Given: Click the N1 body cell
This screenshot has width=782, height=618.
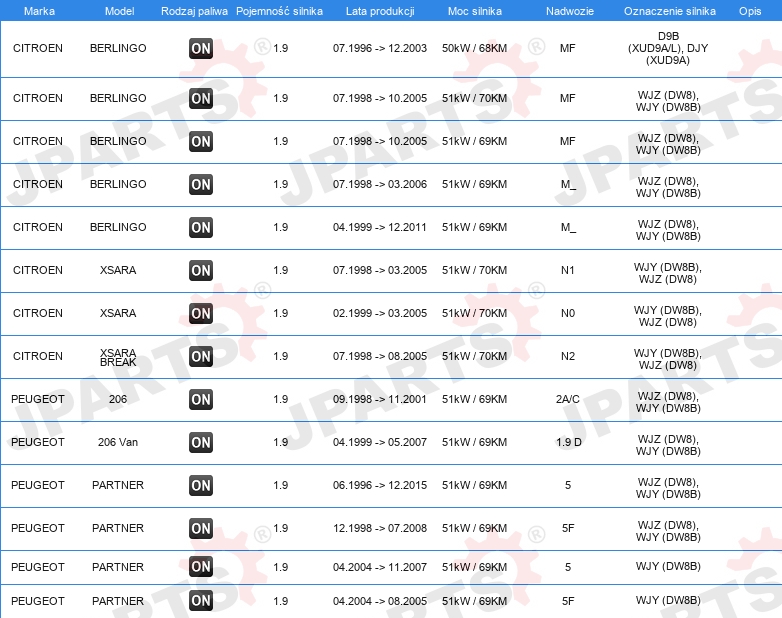Looking at the screenshot, I should 568,270.
